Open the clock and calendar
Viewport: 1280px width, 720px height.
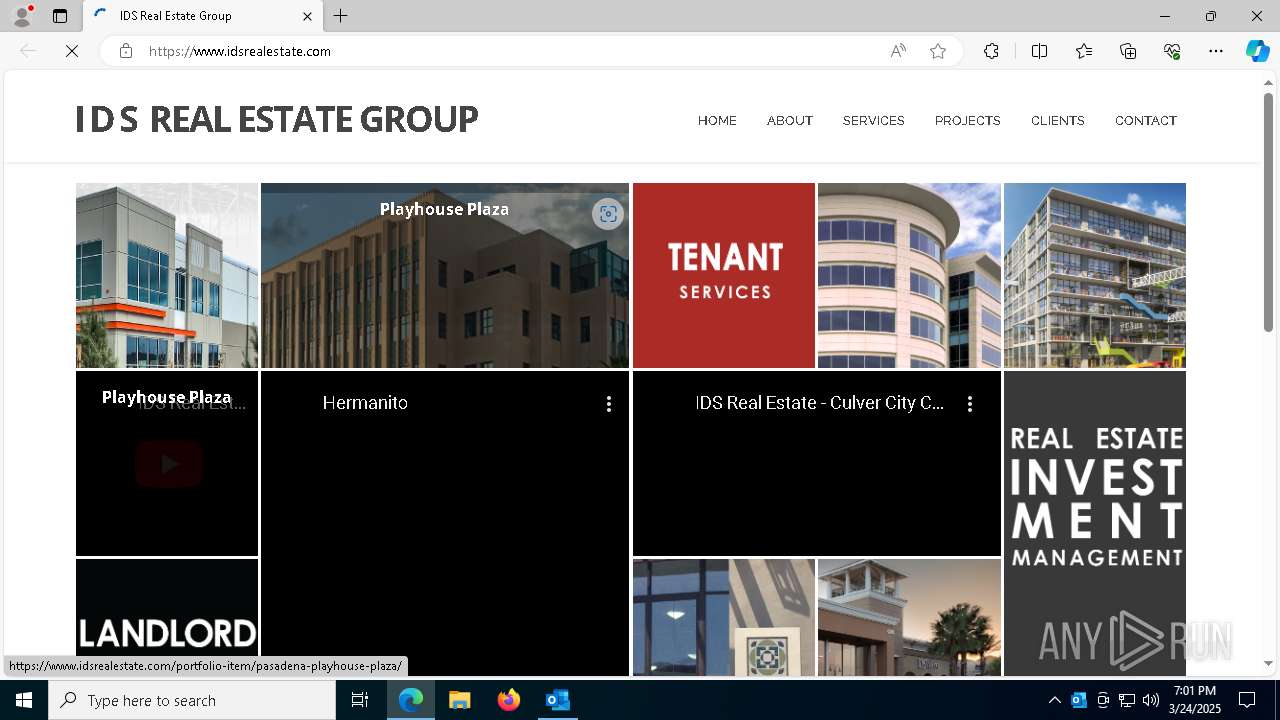click(1195, 700)
